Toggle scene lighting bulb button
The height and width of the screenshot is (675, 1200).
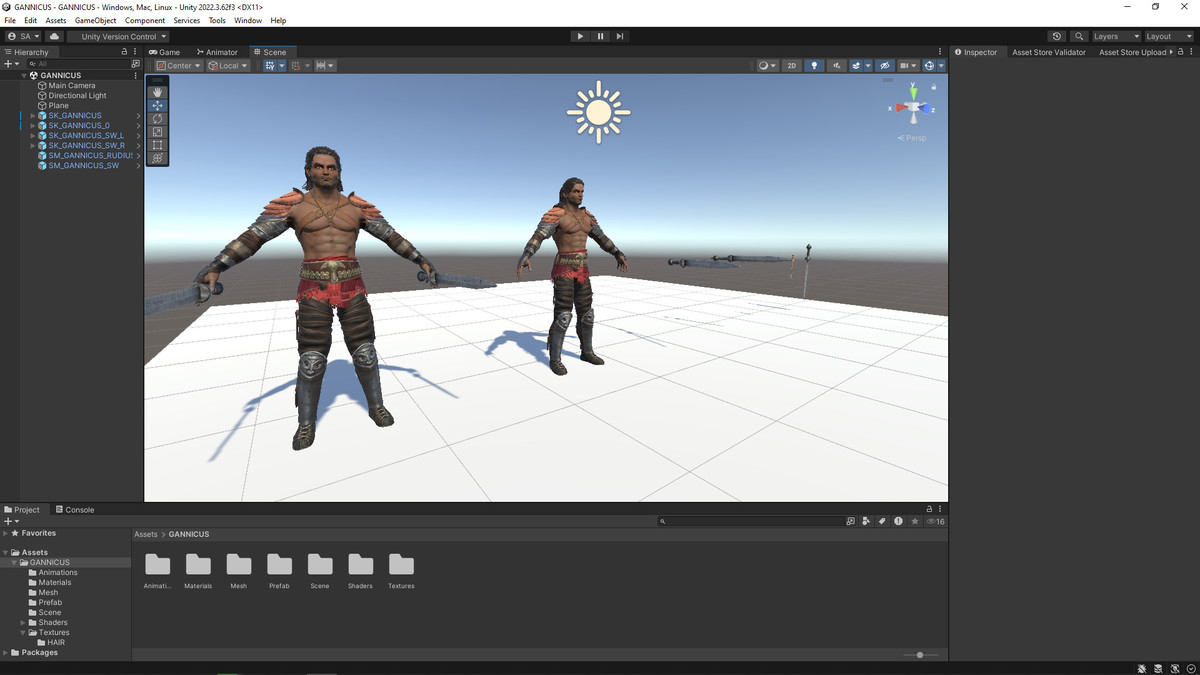[x=814, y=66]
